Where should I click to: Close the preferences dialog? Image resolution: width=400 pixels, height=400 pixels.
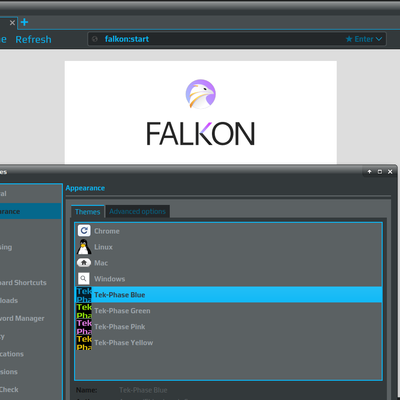tap(390, 172)
